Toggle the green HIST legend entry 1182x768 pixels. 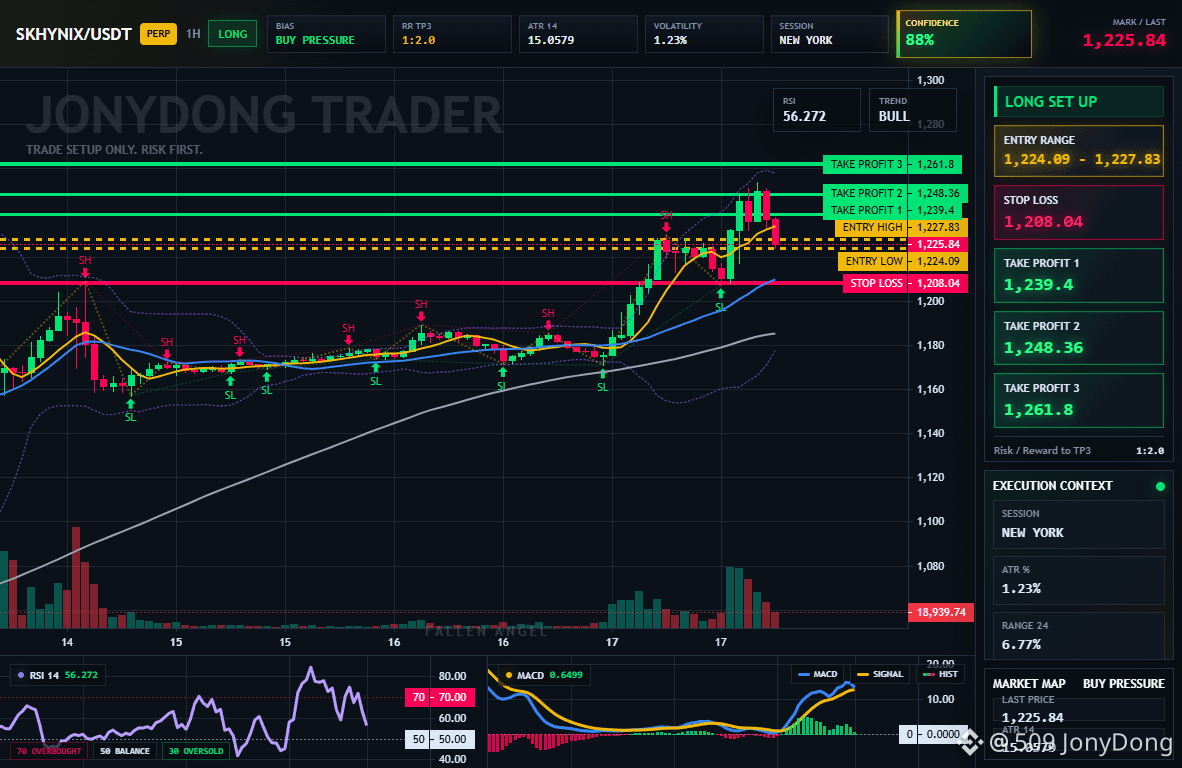[941, 674]
